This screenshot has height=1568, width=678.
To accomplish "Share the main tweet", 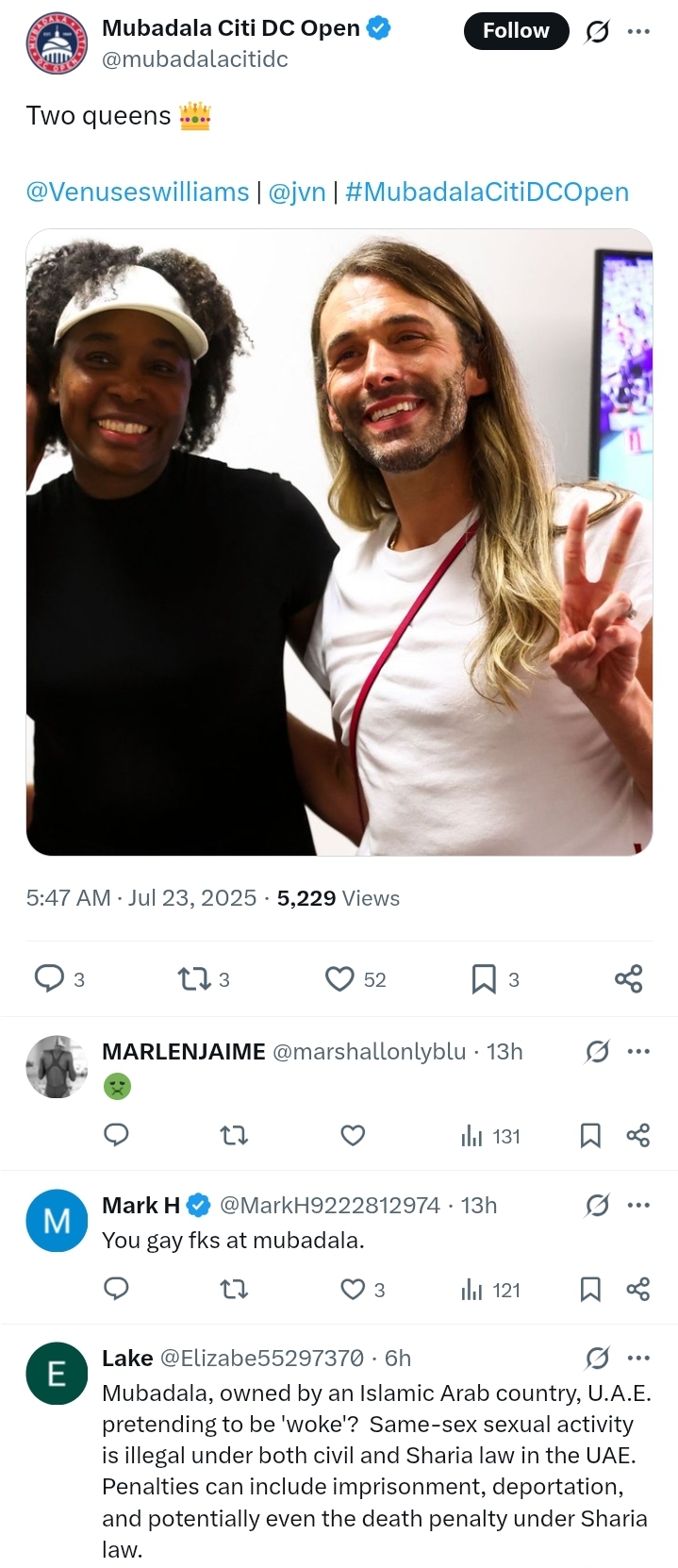I will [629, 979].
